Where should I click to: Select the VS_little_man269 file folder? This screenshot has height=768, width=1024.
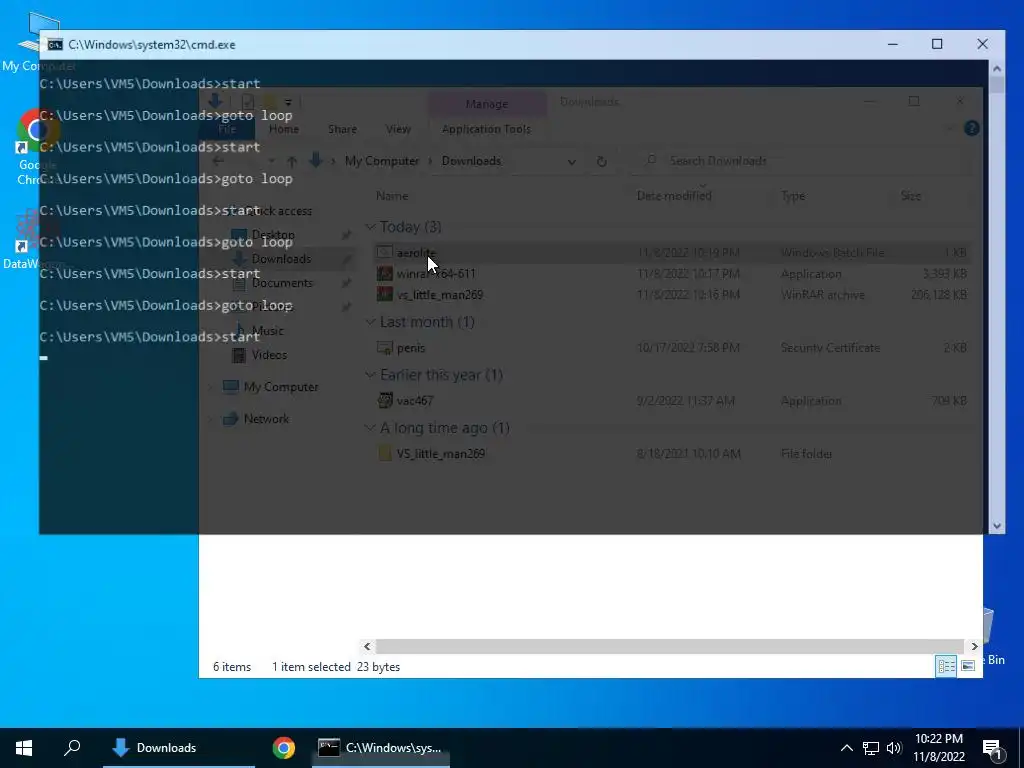point(441,453)
